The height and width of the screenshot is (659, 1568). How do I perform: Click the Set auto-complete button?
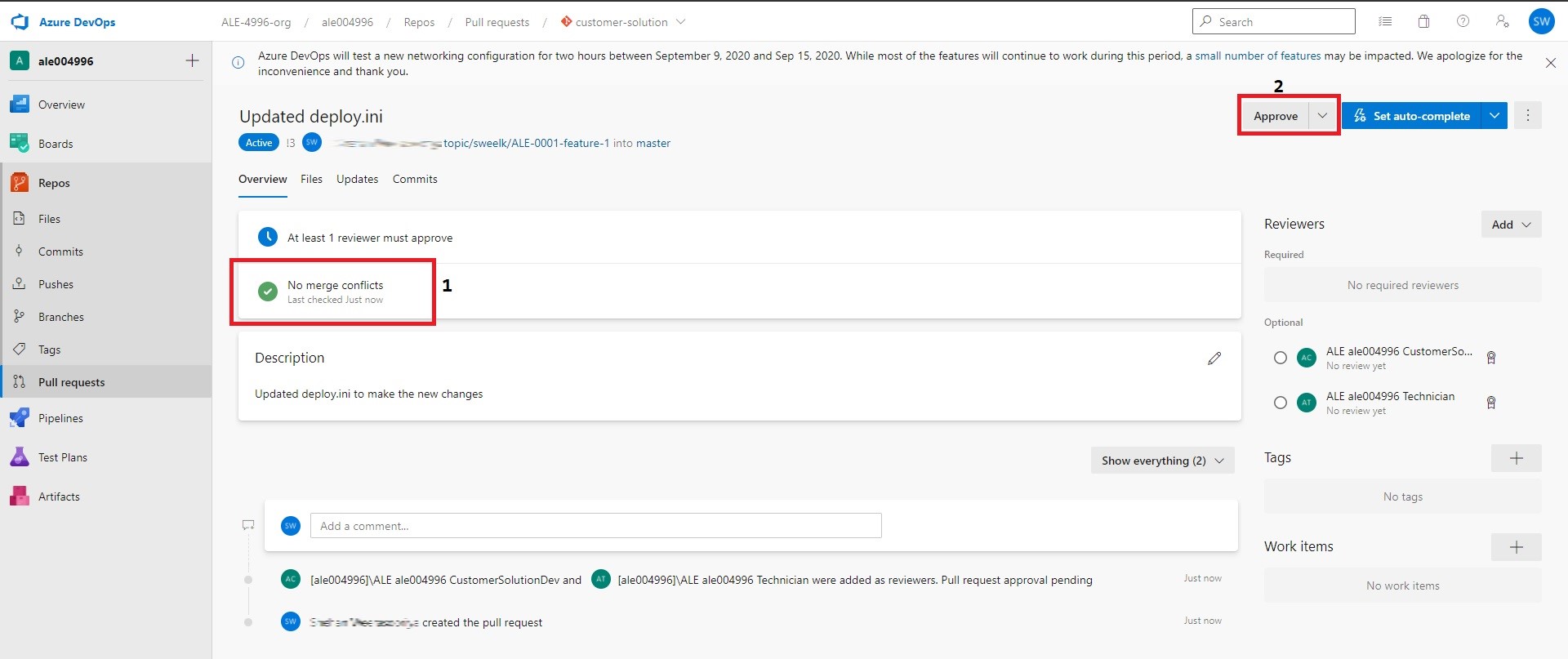(1412, 116)
